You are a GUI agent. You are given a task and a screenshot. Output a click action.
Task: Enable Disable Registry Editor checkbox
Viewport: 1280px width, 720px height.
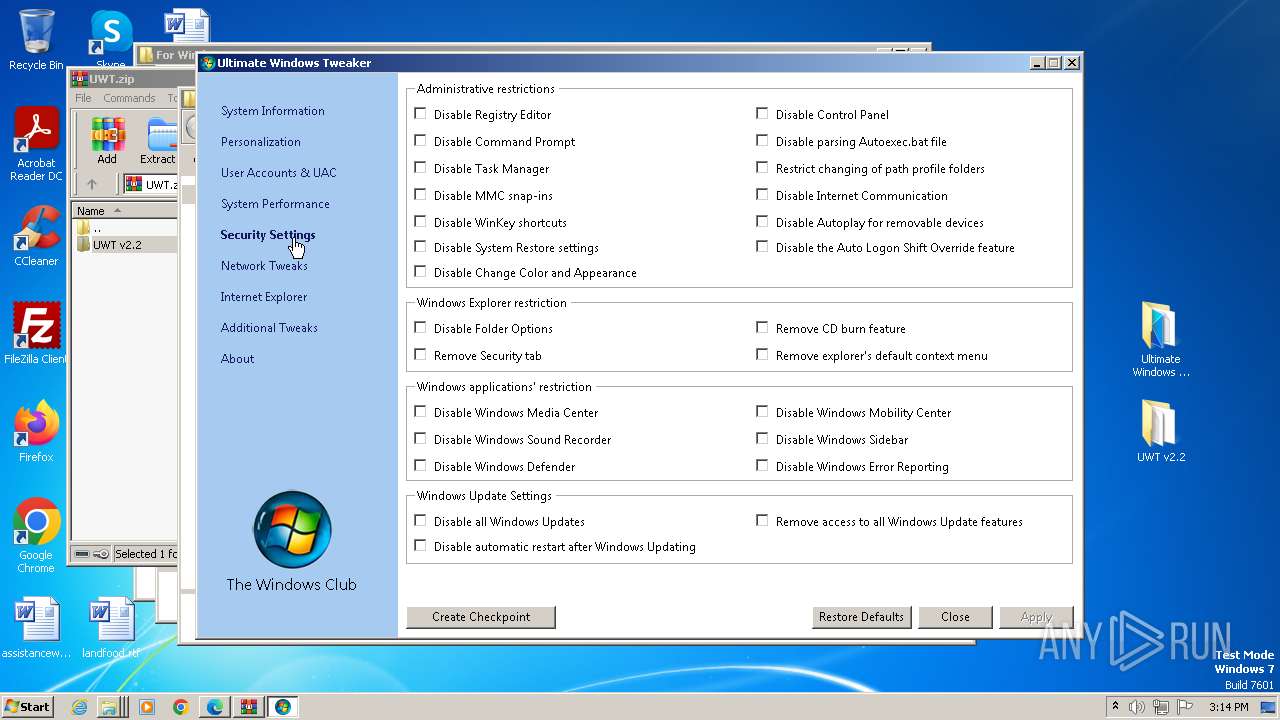420,114
